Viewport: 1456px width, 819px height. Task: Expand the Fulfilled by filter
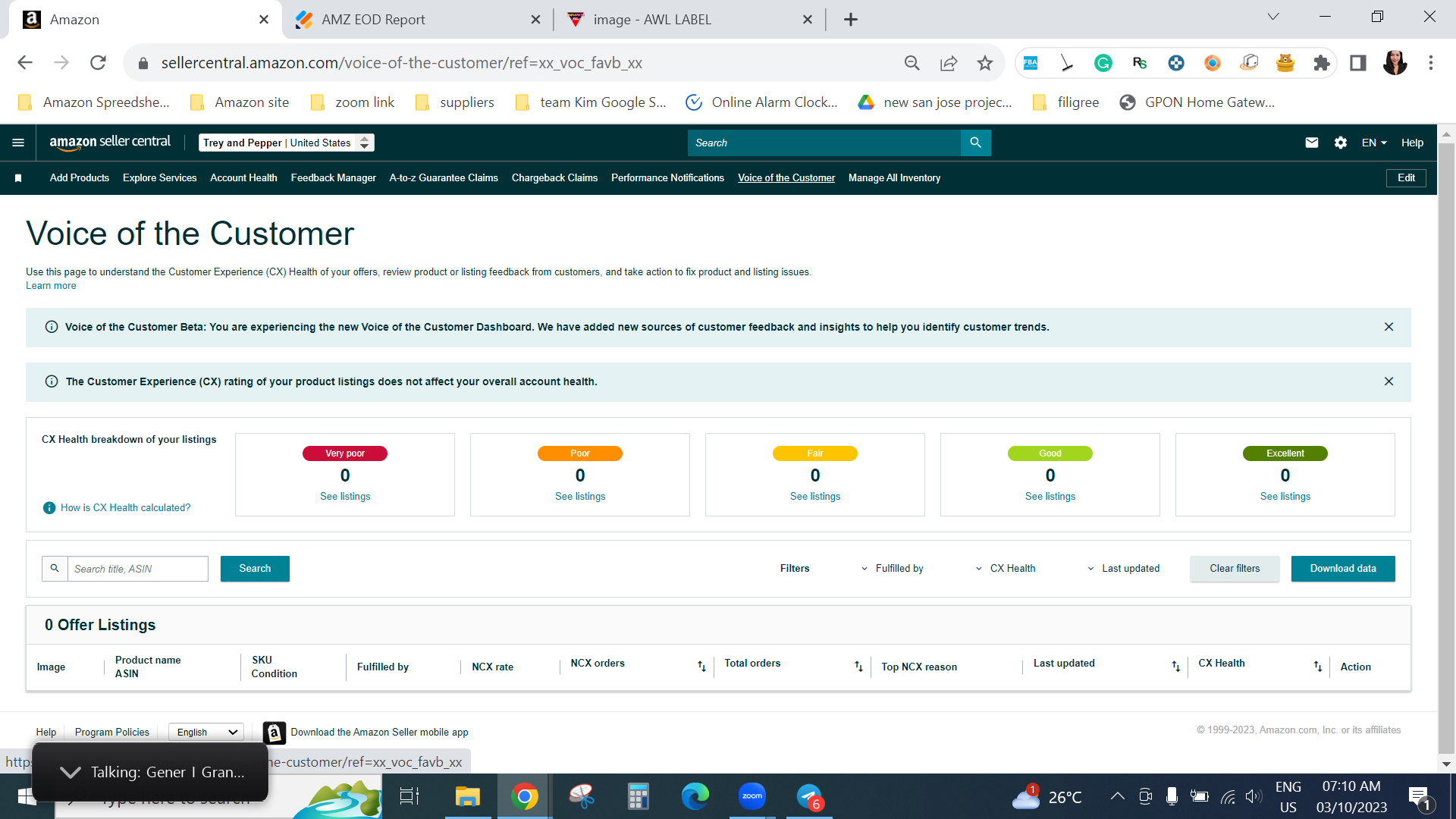[x=893, y=569]
